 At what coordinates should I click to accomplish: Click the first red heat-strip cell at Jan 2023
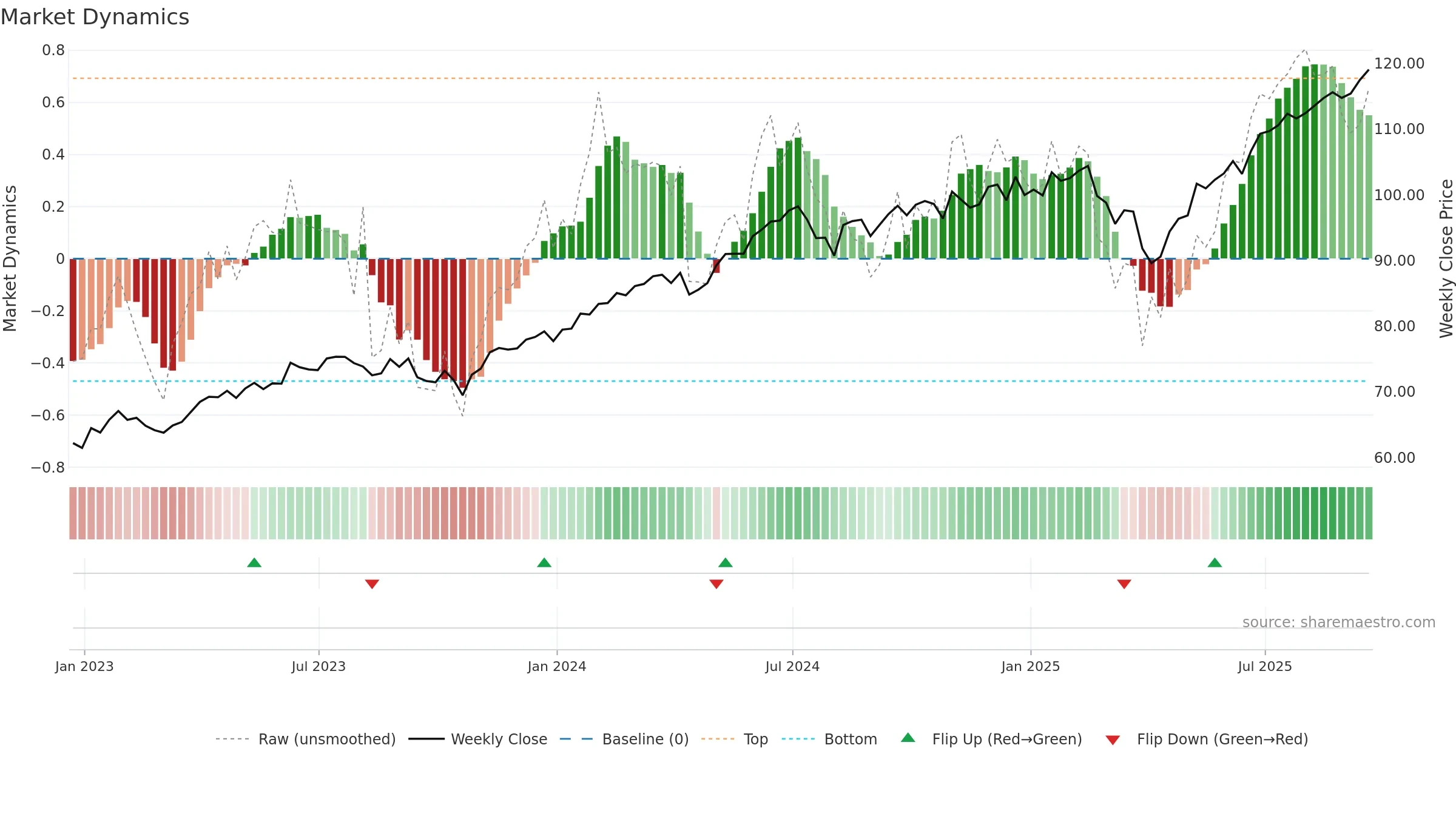click(73, 513)
